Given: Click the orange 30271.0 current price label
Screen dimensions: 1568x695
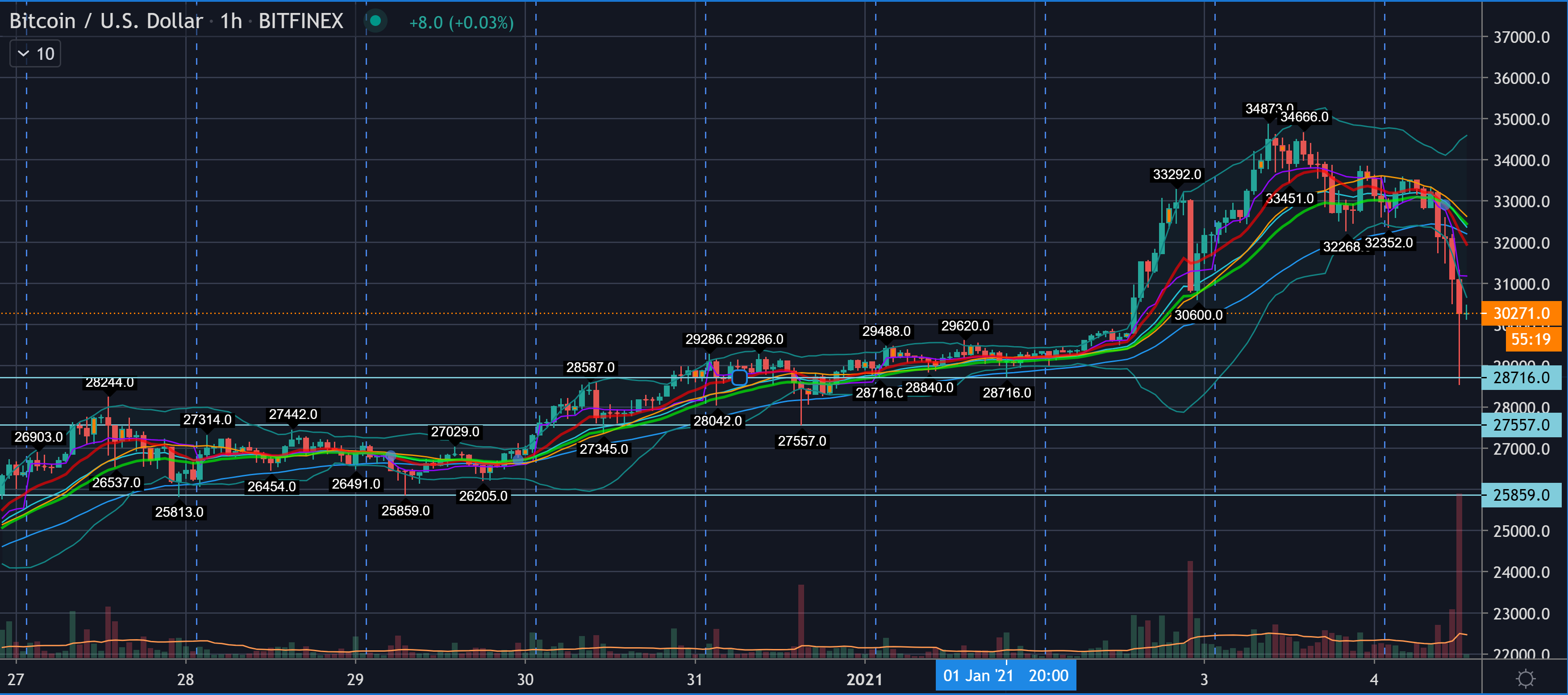Looking at the screenshot, I should pos(1521,313).
